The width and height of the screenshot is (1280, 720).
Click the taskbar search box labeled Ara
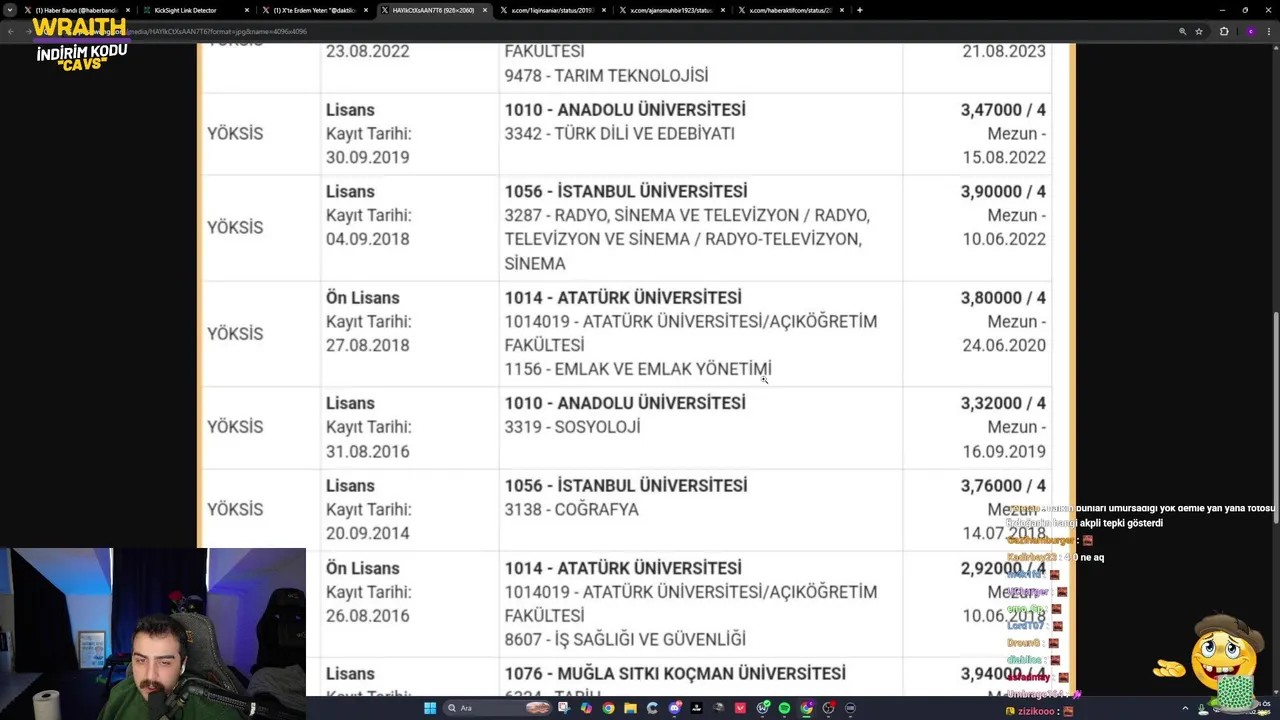click(498, 708)
